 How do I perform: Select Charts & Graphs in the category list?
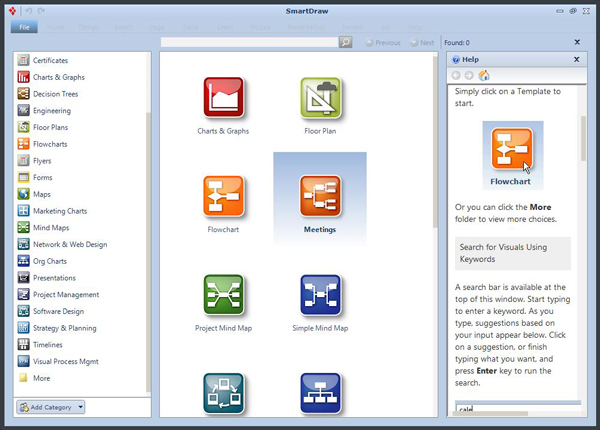[x=52, y=77]
